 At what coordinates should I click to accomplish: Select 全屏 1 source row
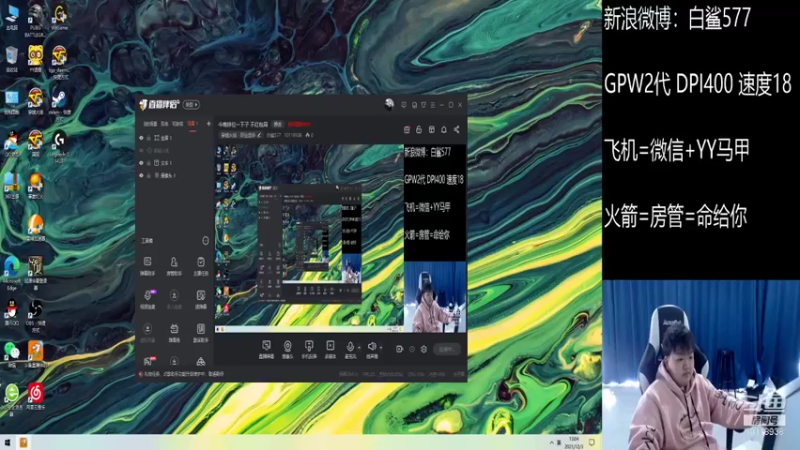(x=173, y=138)
